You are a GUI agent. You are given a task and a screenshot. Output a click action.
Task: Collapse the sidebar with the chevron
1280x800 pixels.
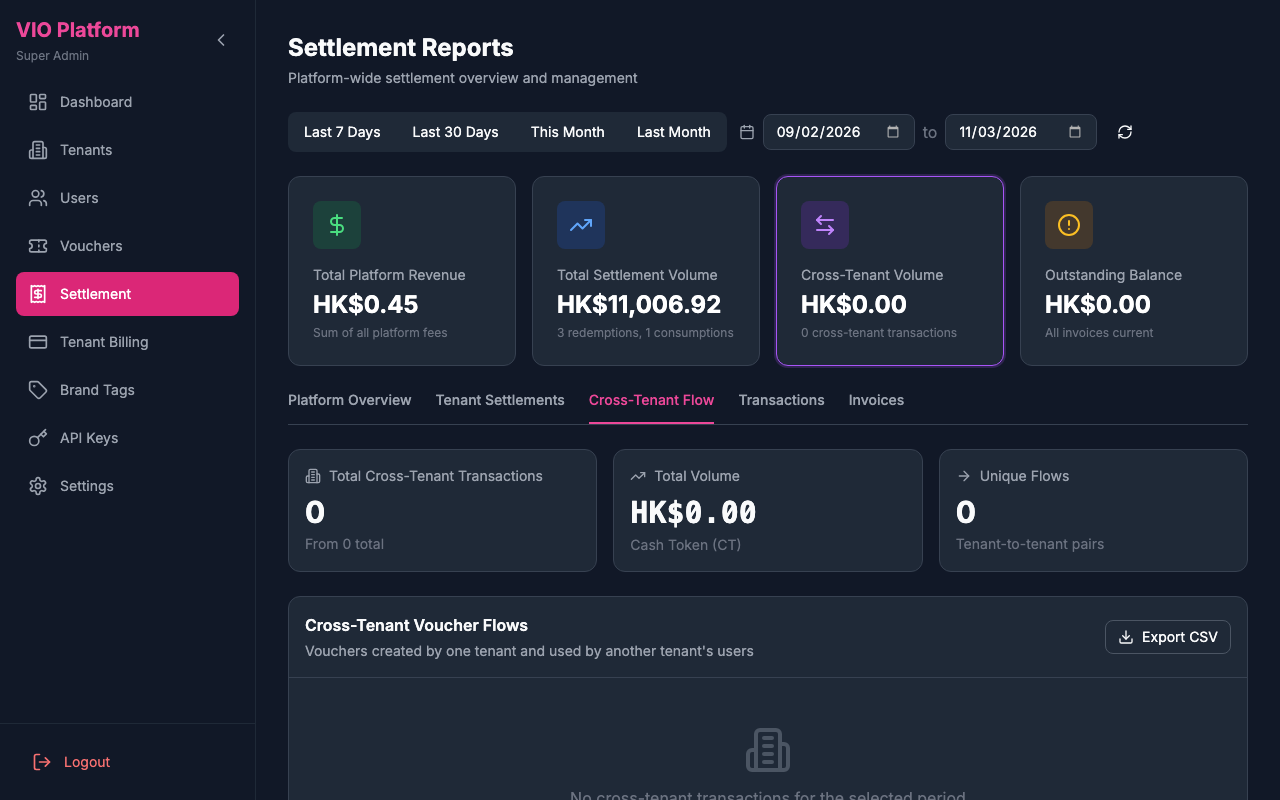[220, 40]
